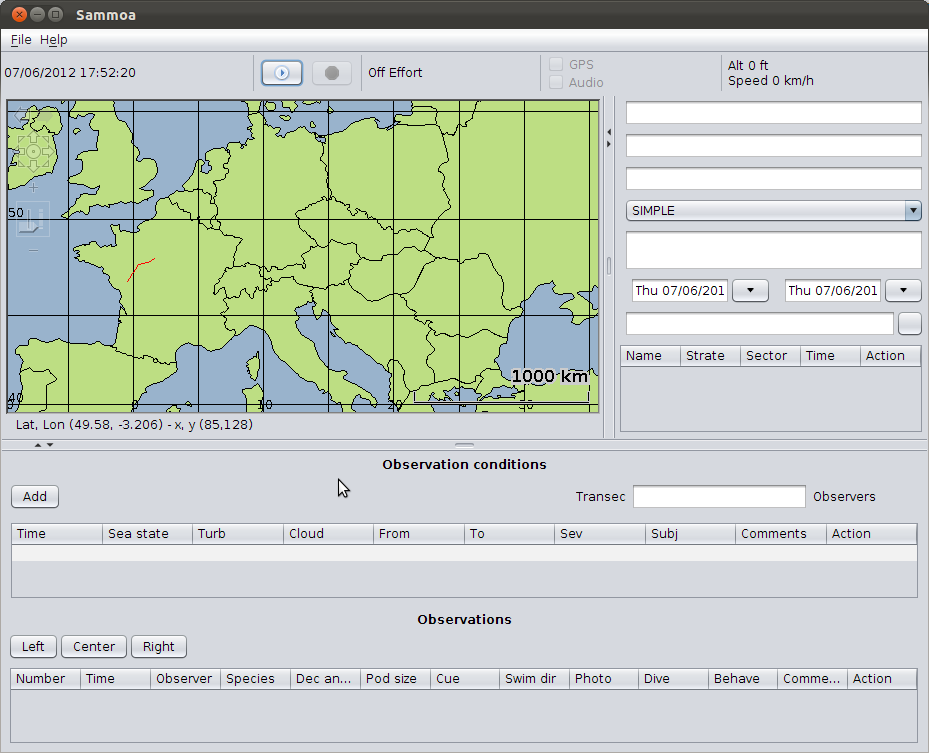The width and height of the screenshot is (929, 753).
Task: Click the play button to start effort
Action: click(281, 73)
